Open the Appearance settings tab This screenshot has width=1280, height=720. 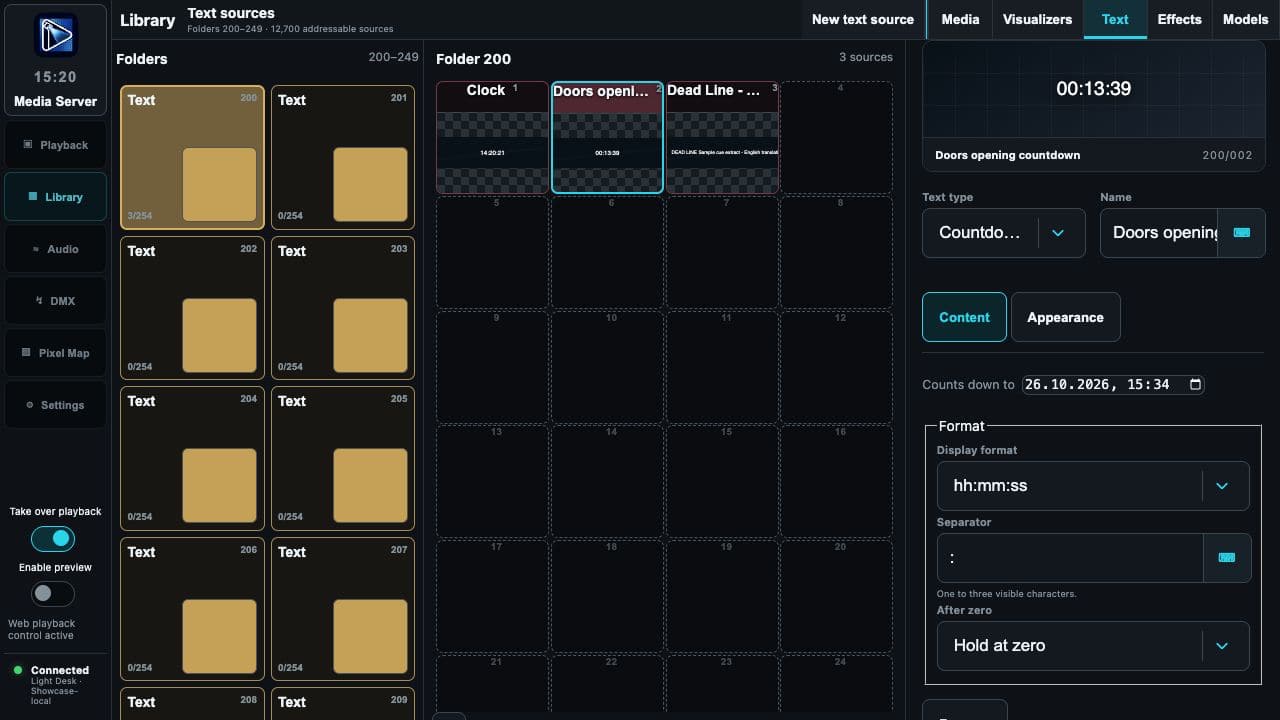point(1065,317)
